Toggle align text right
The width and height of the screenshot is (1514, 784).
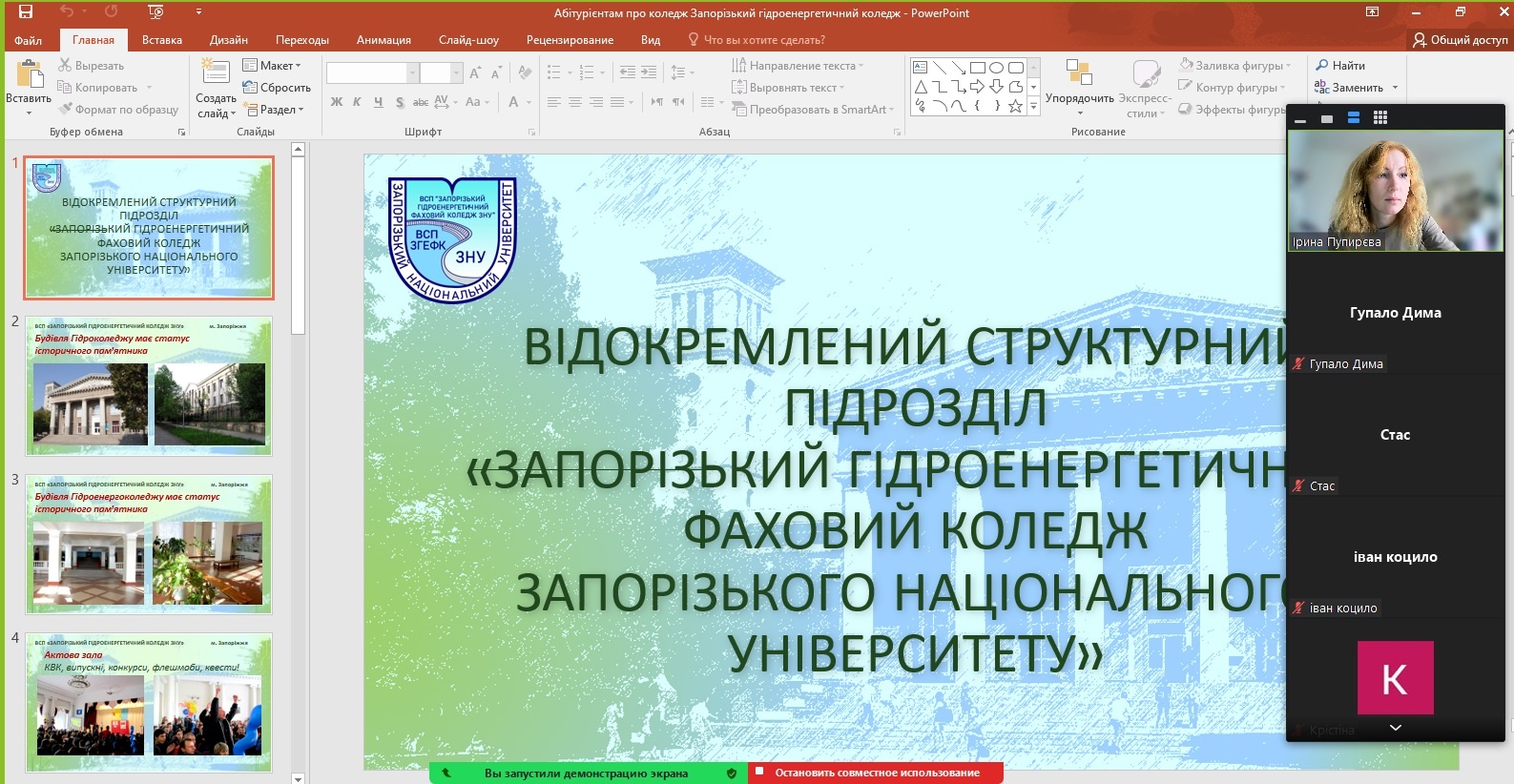click(x=596, y=102)
